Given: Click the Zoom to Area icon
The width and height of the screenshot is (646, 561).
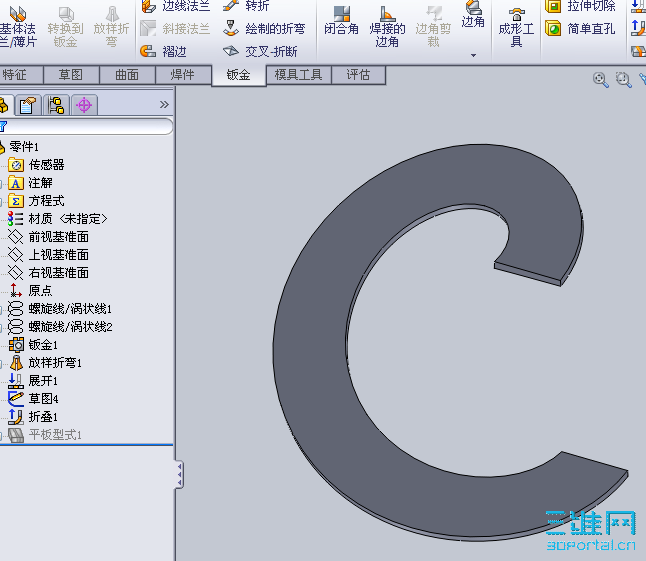Looking at the screenshot, I should click(624, 79).
